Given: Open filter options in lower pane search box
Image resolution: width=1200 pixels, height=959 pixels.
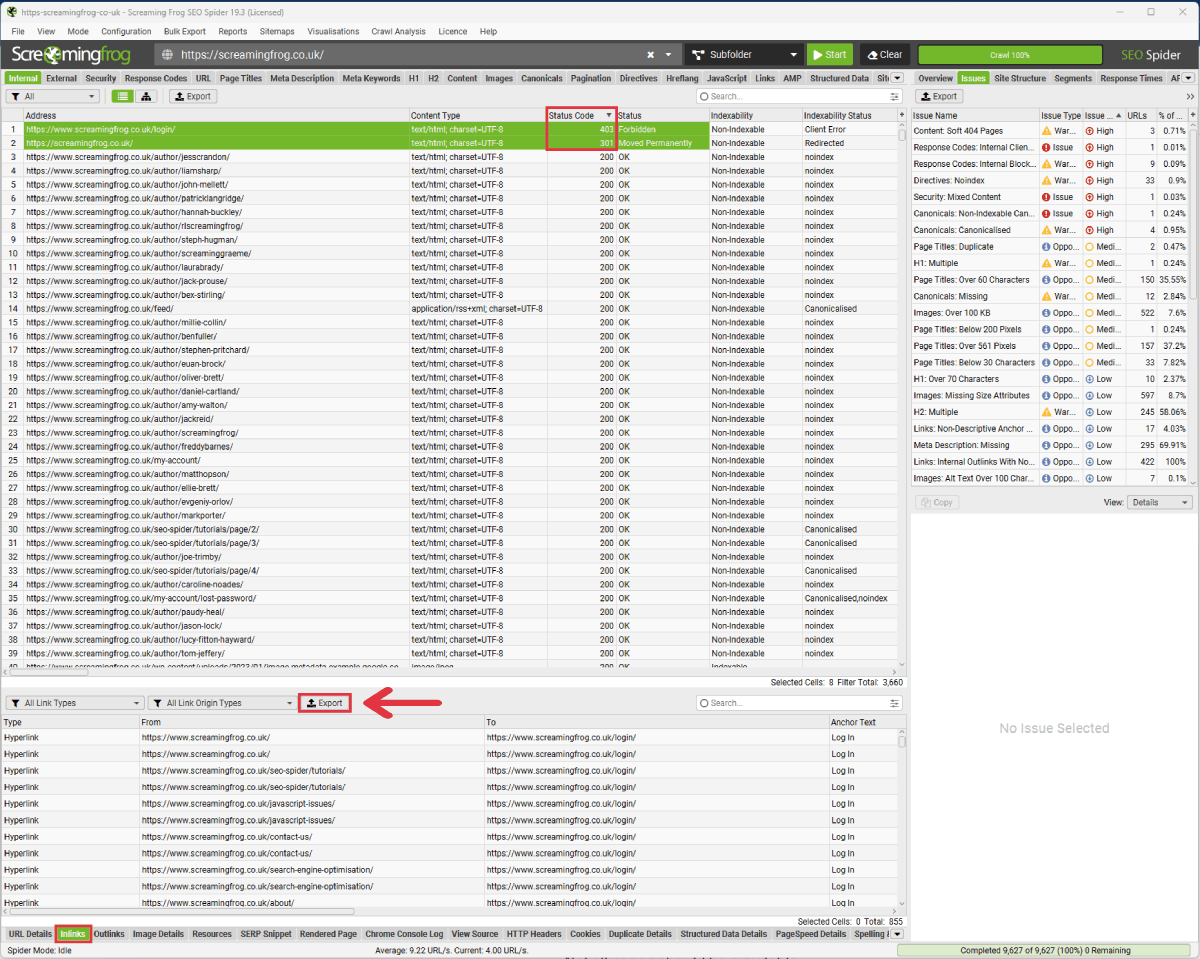Looking at the screenshot, I should (x=894, y=703).
